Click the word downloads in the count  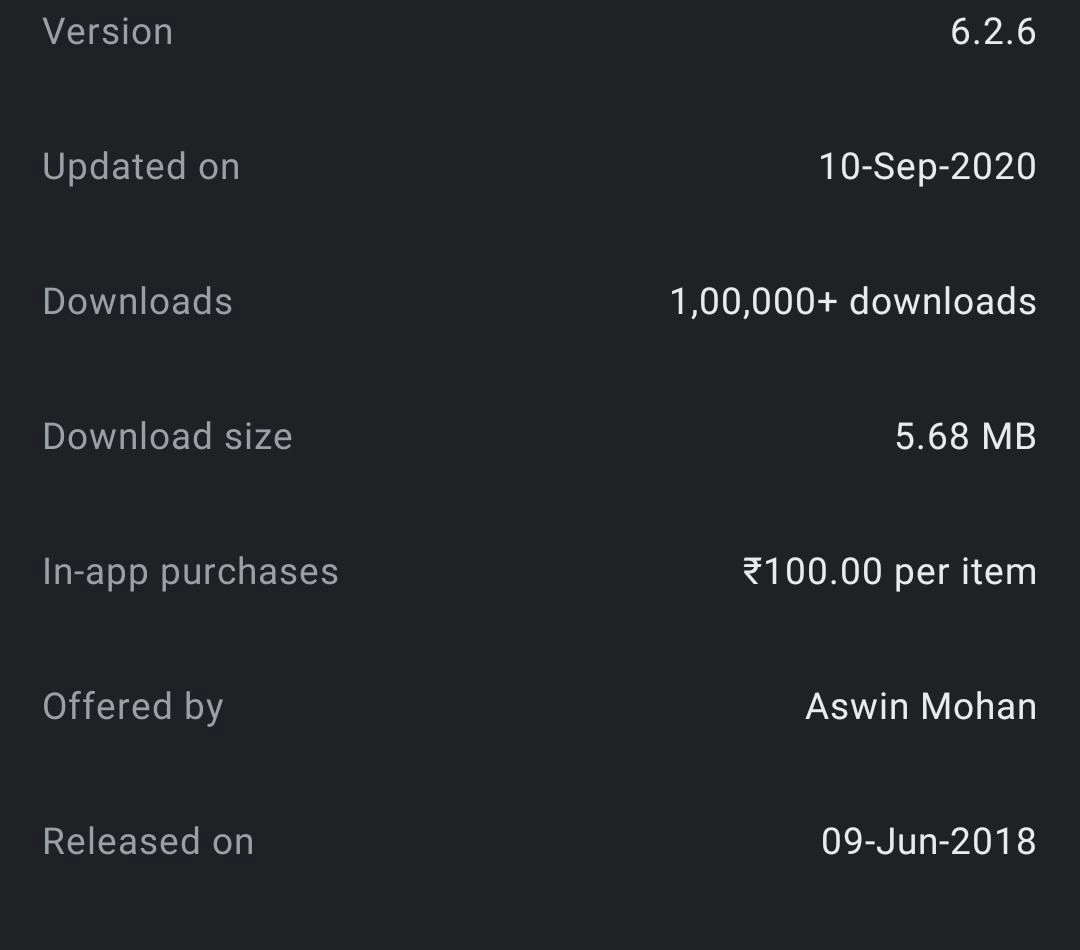[942, 302]
